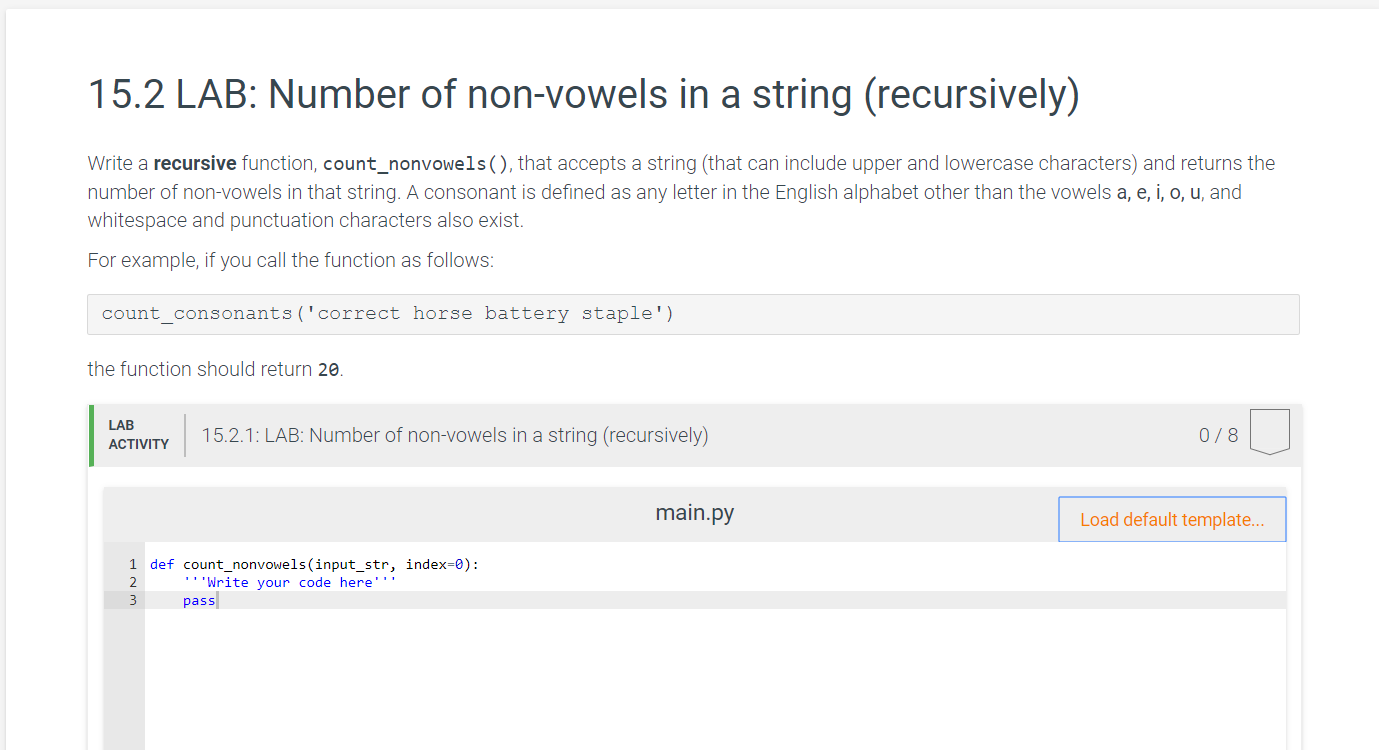Click the line 1 gutter number
Image resolution: width=1379 pixels, height=750 pixels.
132,564
